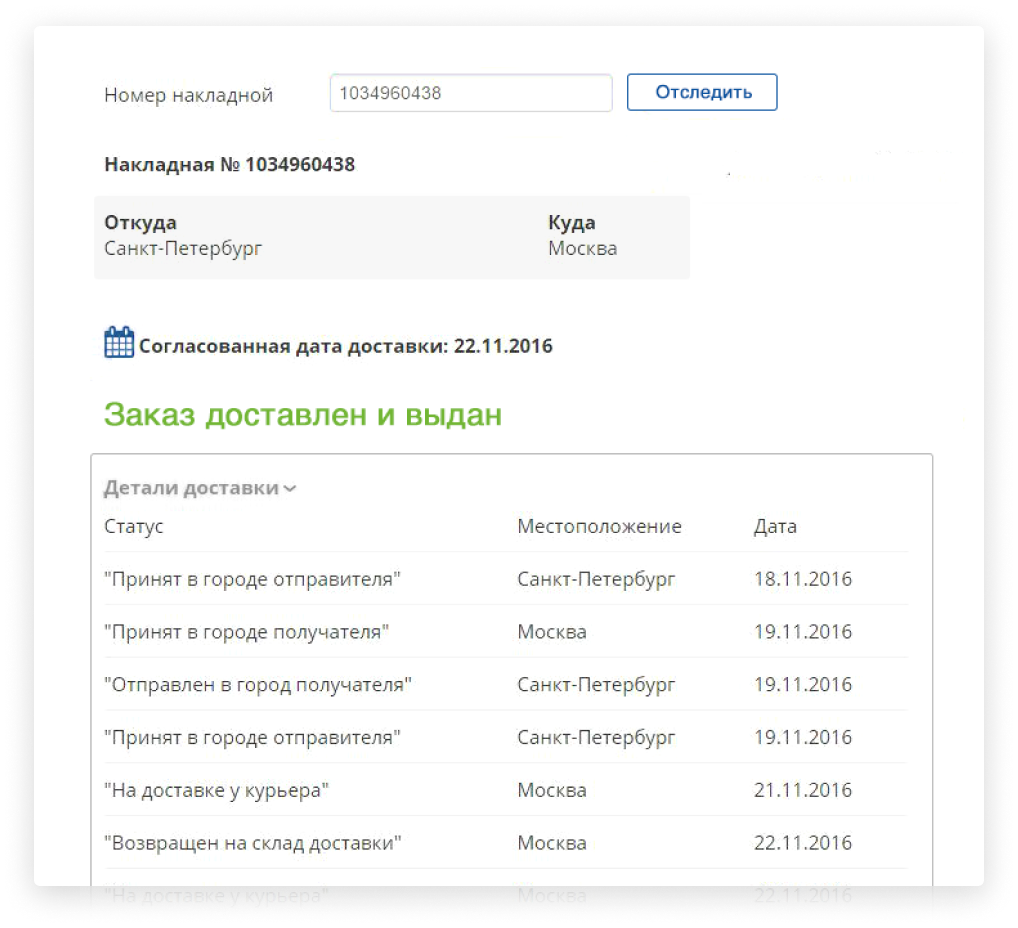Click the green 'Заказ доставлен и выдан' status
The width and height of the screenshot is (1018, 928).
click(303, 414)
